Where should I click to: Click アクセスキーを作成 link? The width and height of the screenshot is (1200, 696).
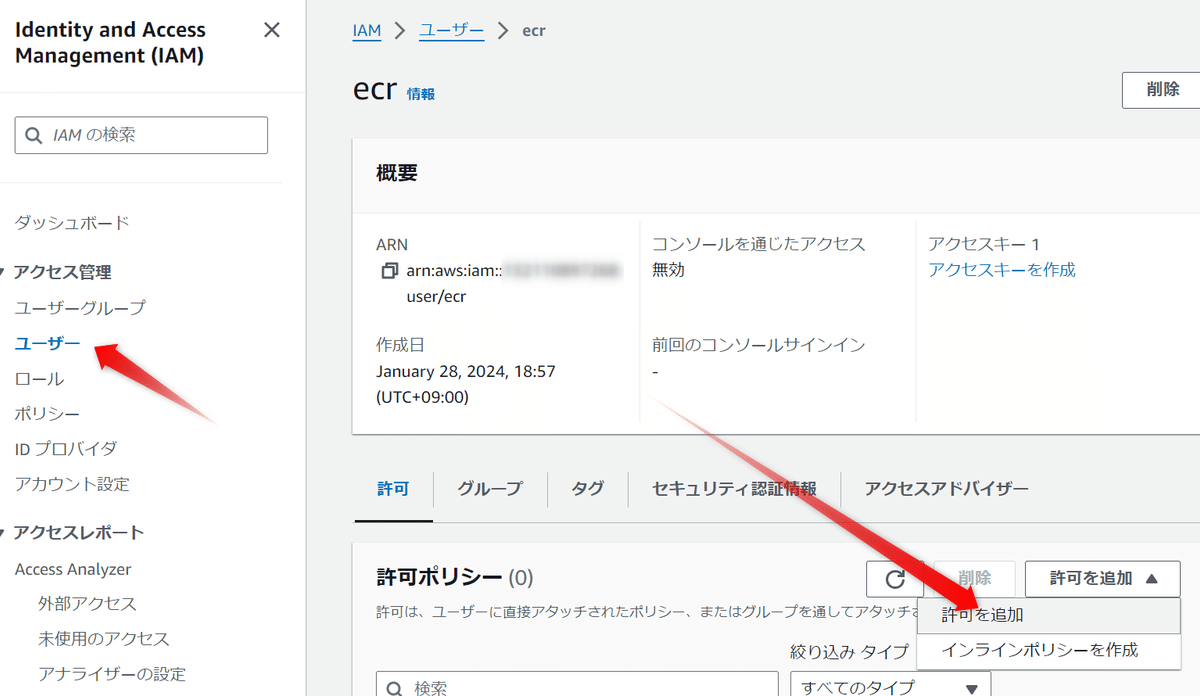pos(1002,270)
